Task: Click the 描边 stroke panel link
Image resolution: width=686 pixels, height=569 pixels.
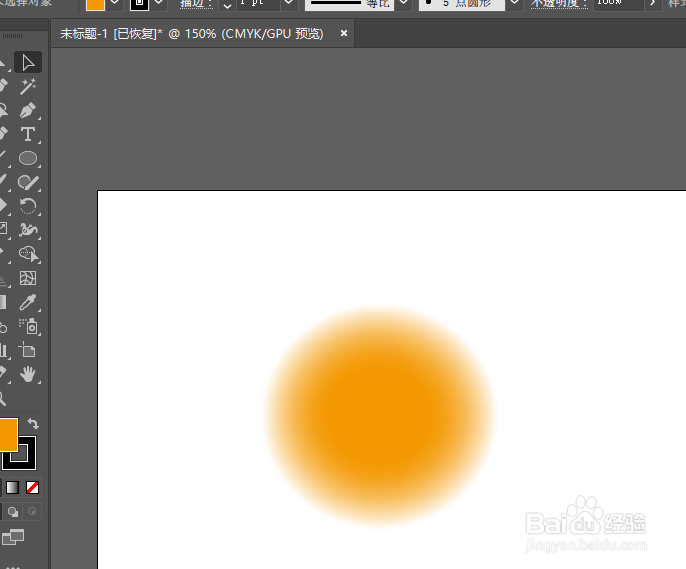Action: coord(195,4)
